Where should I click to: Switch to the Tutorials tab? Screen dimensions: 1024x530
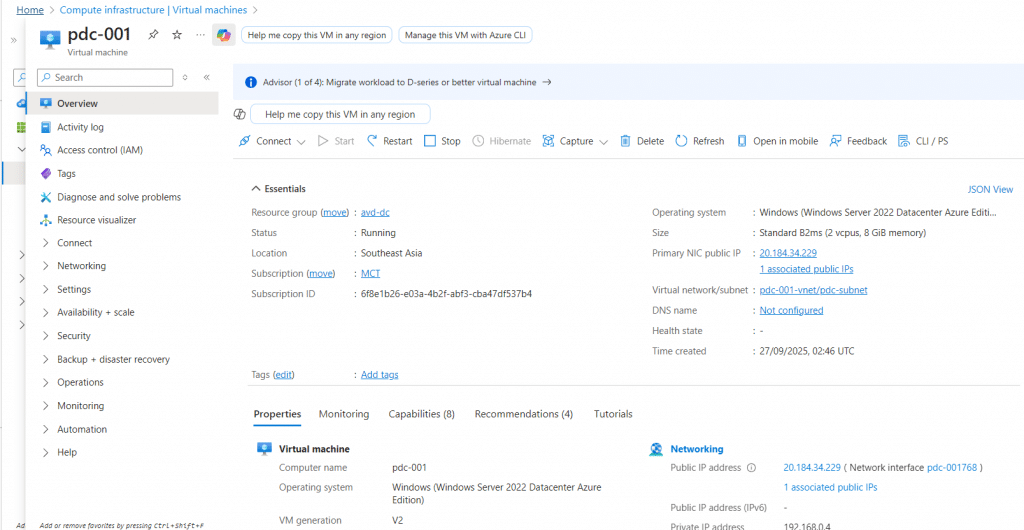(613, 414)
